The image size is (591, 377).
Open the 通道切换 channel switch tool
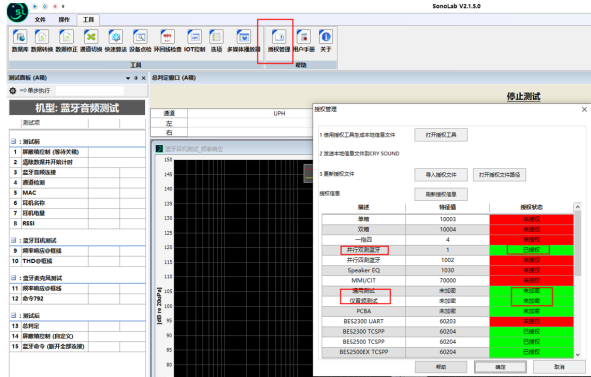pyautogui.click(x=91, y=41)
